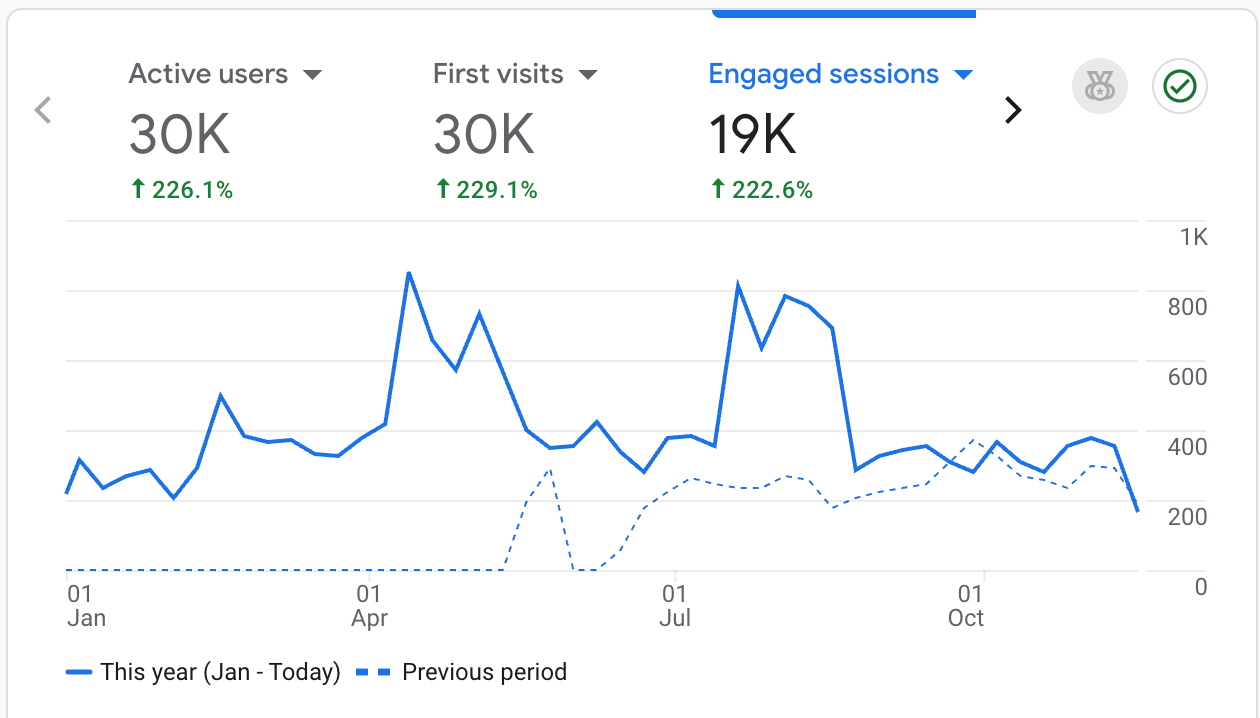Select the Active users metric tab

click(x=208, y=74)
